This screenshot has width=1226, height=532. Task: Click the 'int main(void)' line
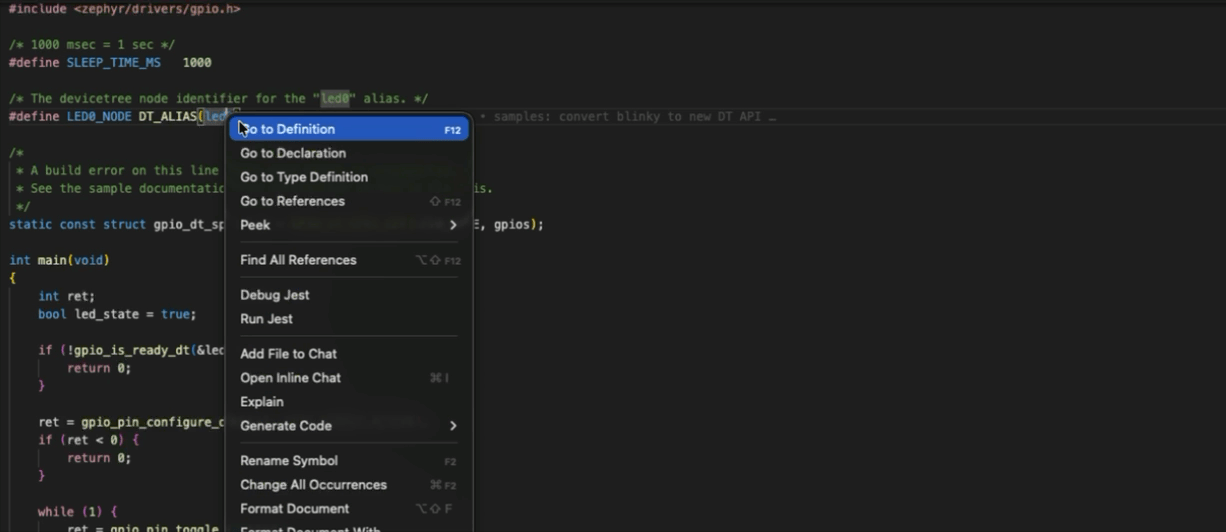[x=59, y=260]
